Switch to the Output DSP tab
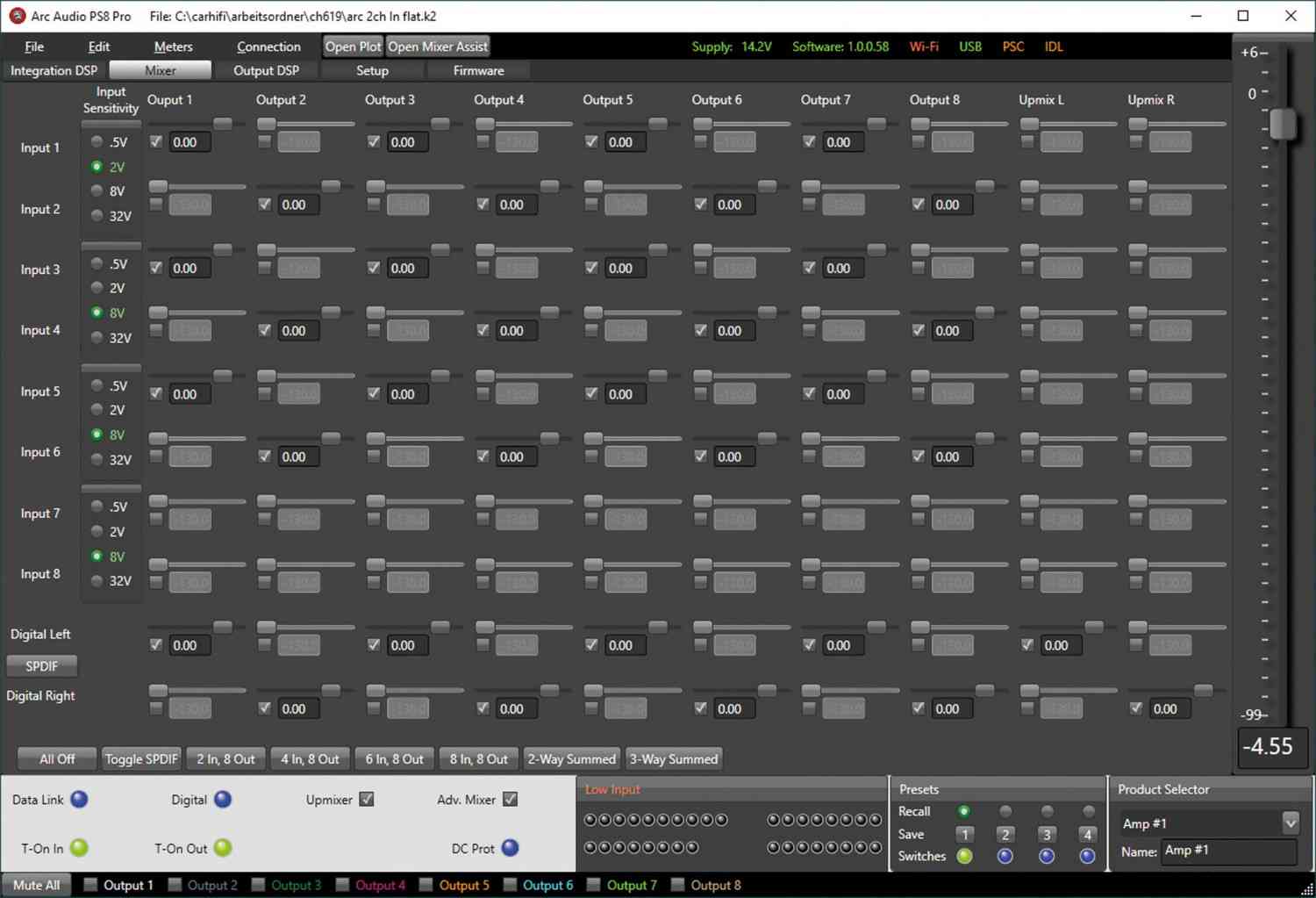Image resolution: width=1316 pixels, height=898 pixels. (x=266, y=70)
